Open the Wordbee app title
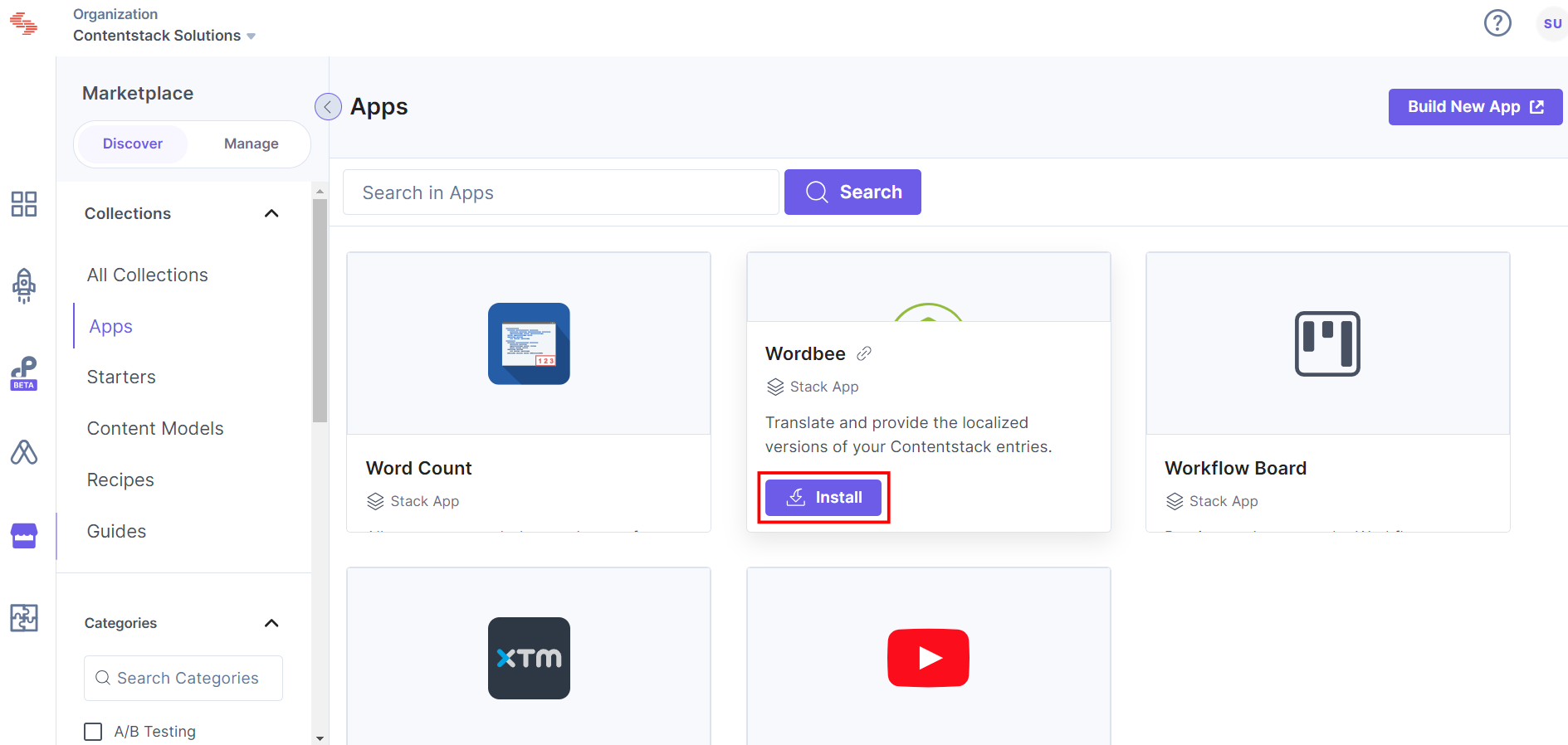The image size is (1568, 745). (x=805, y=353)
